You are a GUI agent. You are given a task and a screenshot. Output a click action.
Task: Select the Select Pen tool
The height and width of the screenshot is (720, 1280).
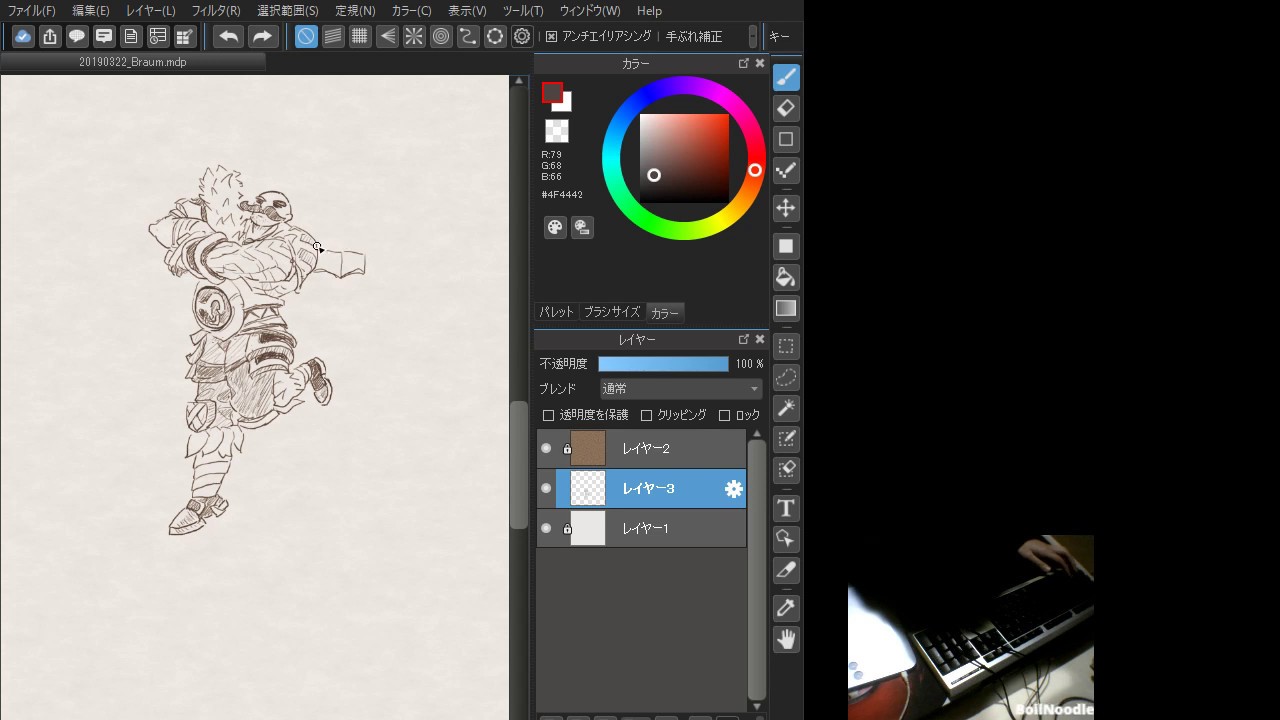tap(786, 439)
